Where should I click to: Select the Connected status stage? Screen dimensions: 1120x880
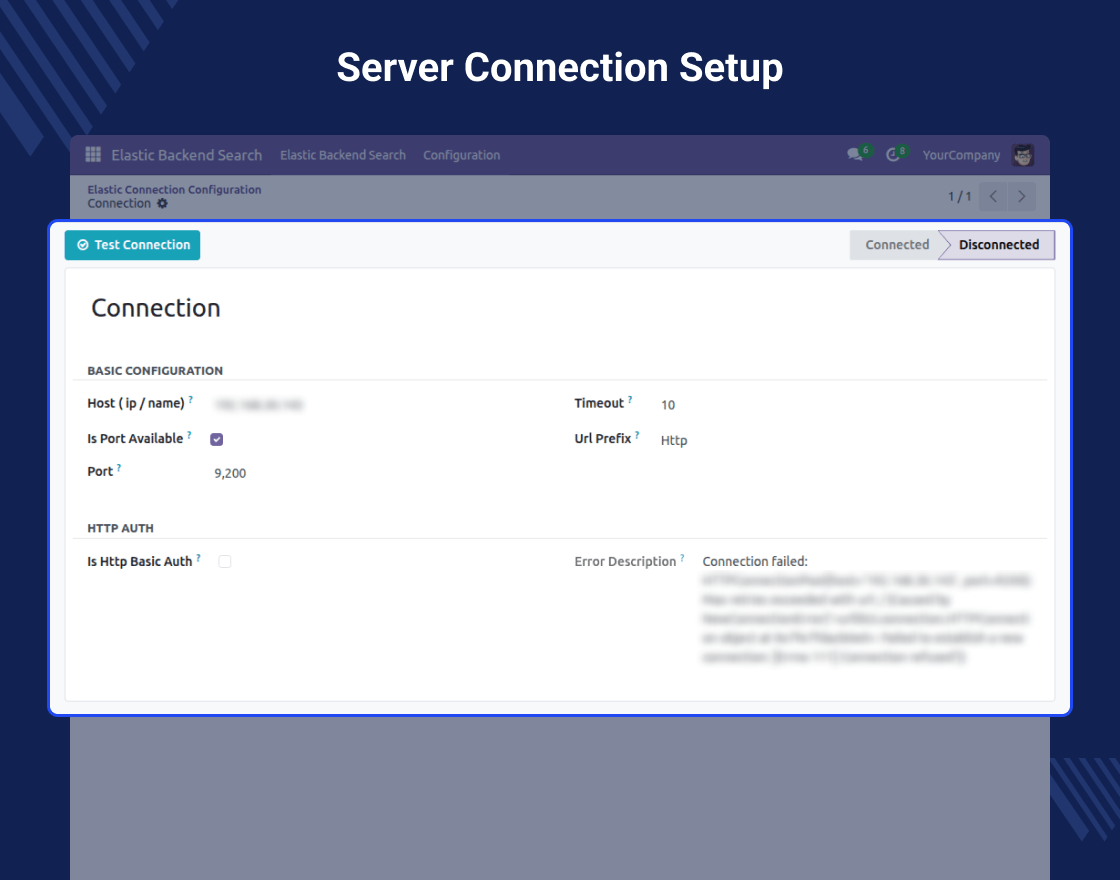coord(896,245)
